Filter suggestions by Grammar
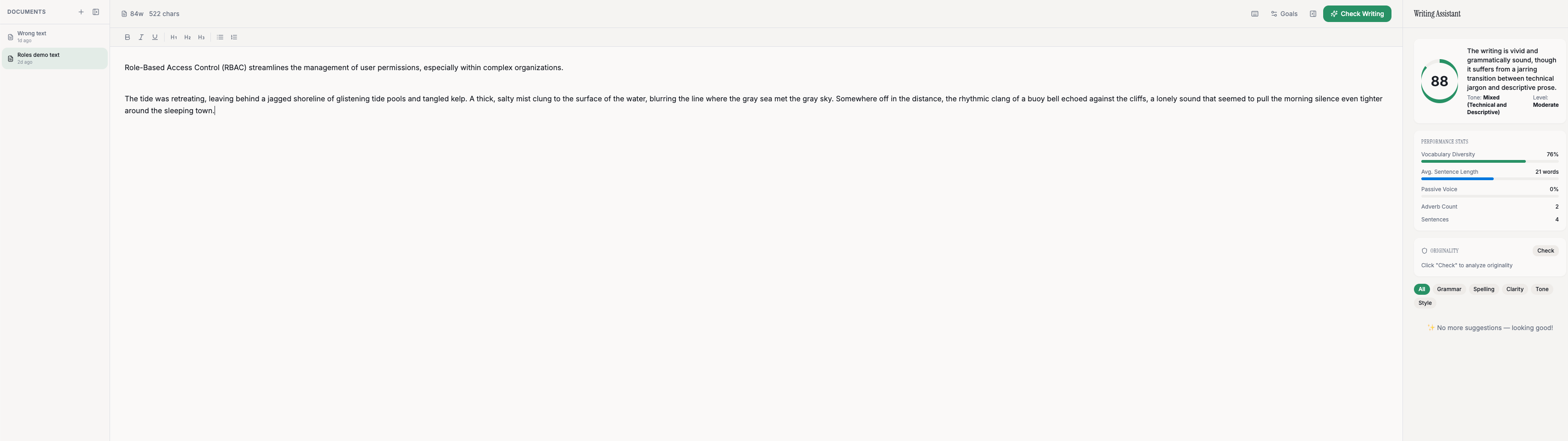The image size is (1568, 441). point(1449,290)
